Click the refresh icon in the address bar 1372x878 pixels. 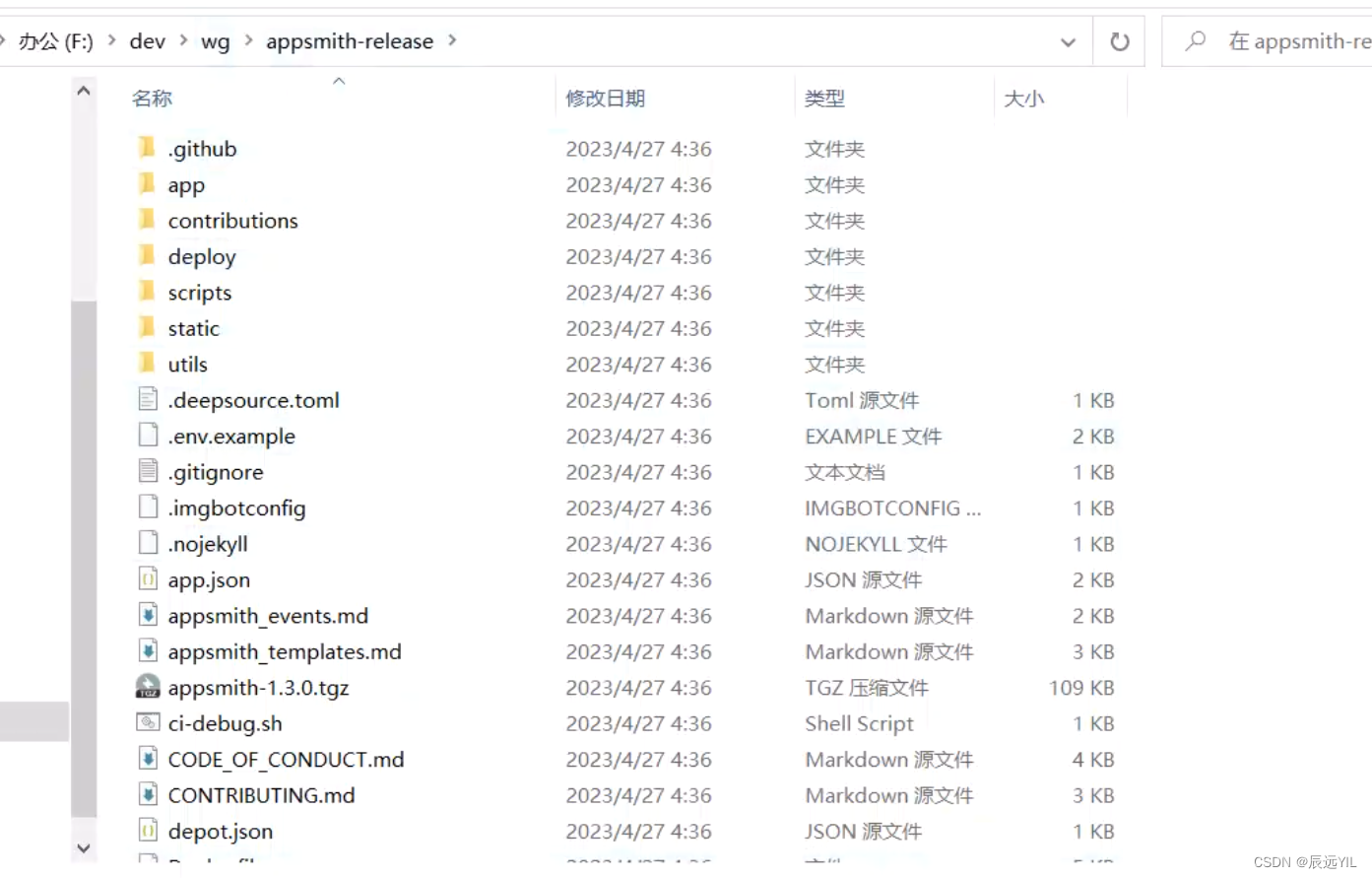1119,41
